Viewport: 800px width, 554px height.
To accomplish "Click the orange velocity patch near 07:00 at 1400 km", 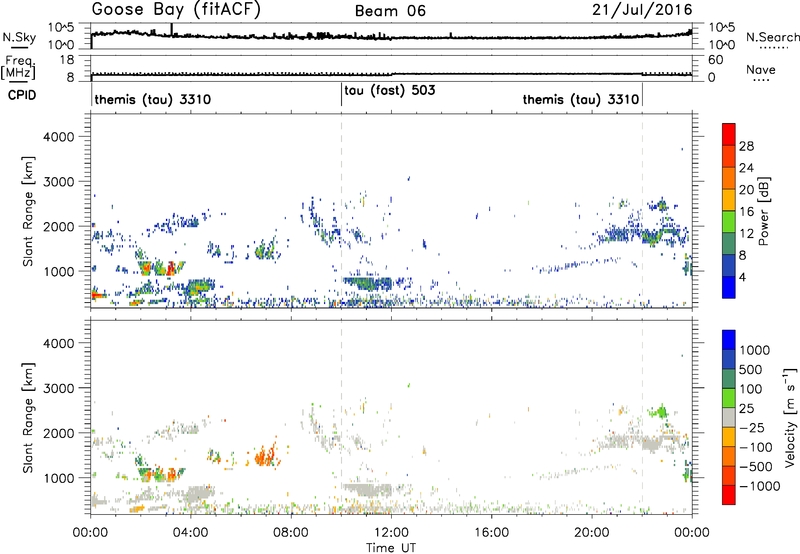I will [264, 455].
